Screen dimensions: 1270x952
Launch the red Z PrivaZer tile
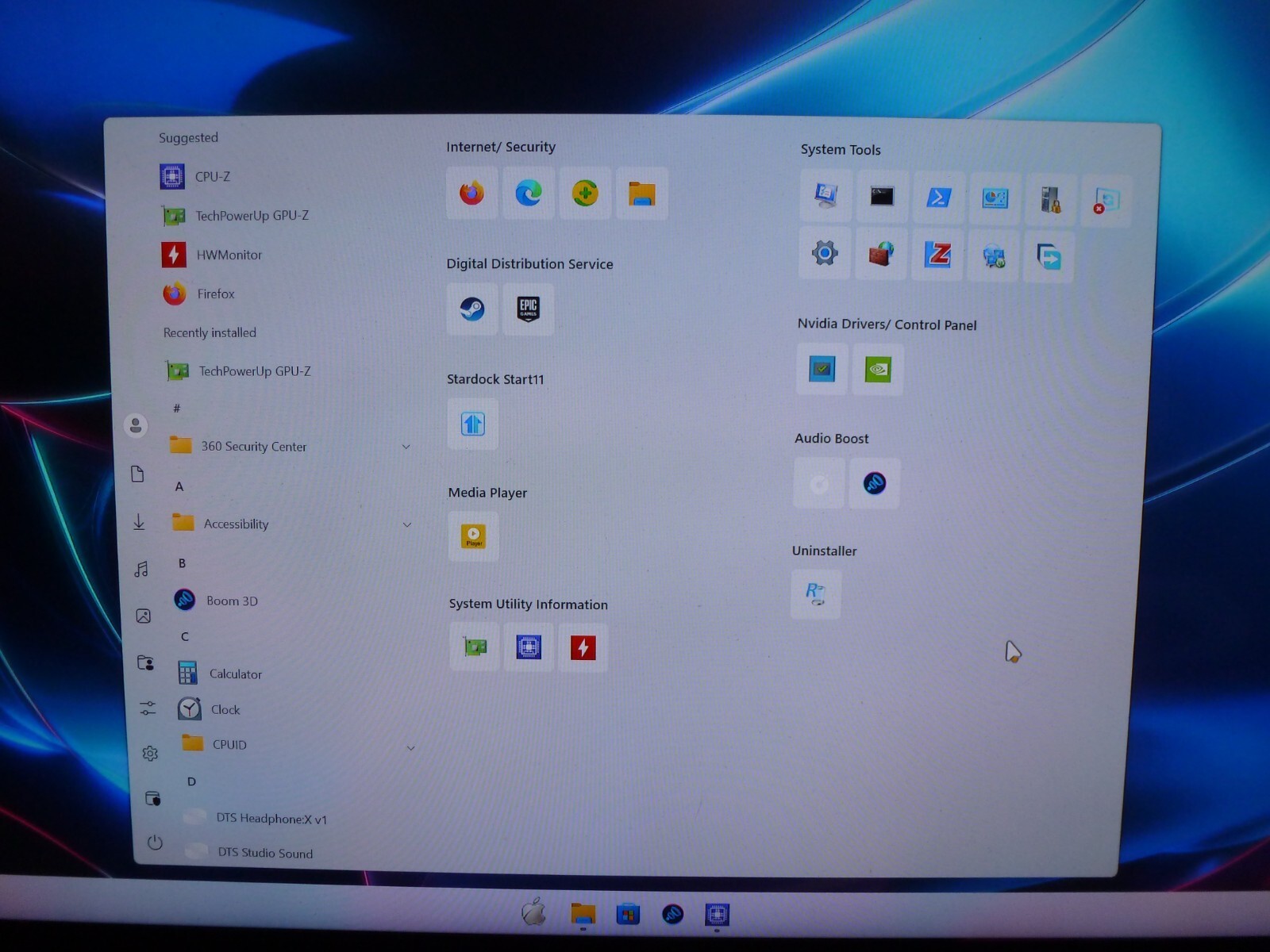coord(937,255)
